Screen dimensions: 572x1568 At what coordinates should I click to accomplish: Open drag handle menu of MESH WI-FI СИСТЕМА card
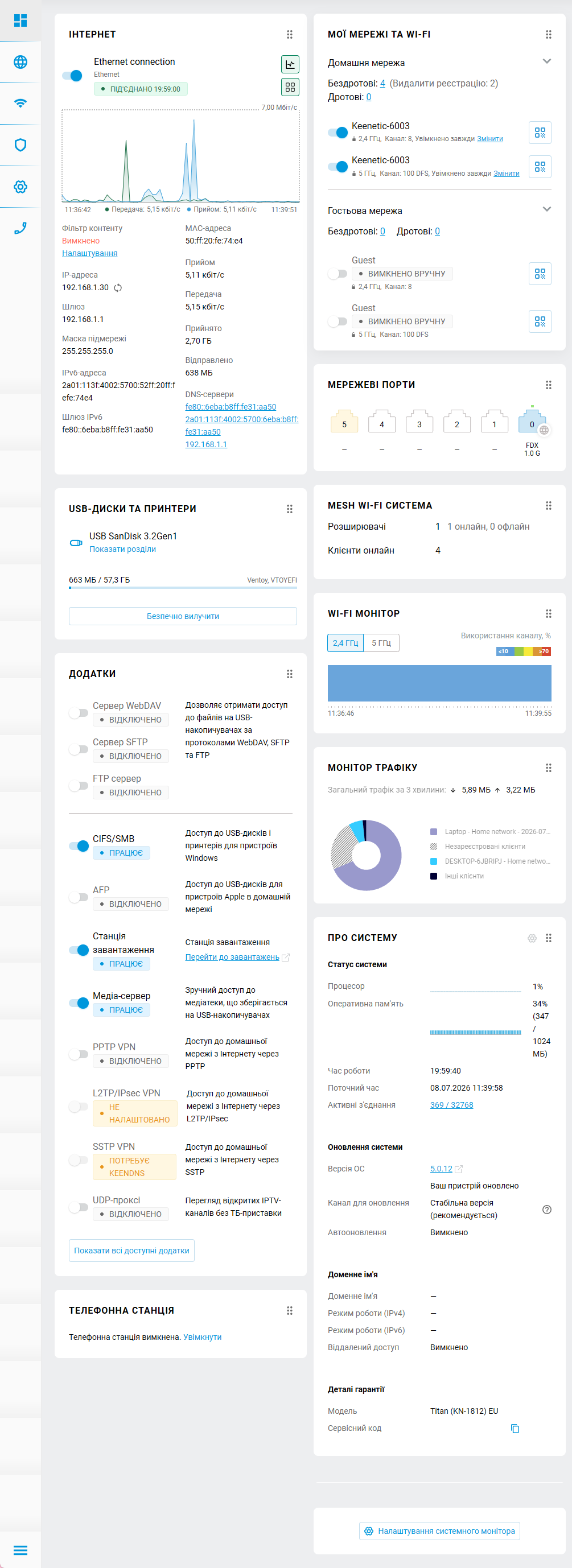549,505
